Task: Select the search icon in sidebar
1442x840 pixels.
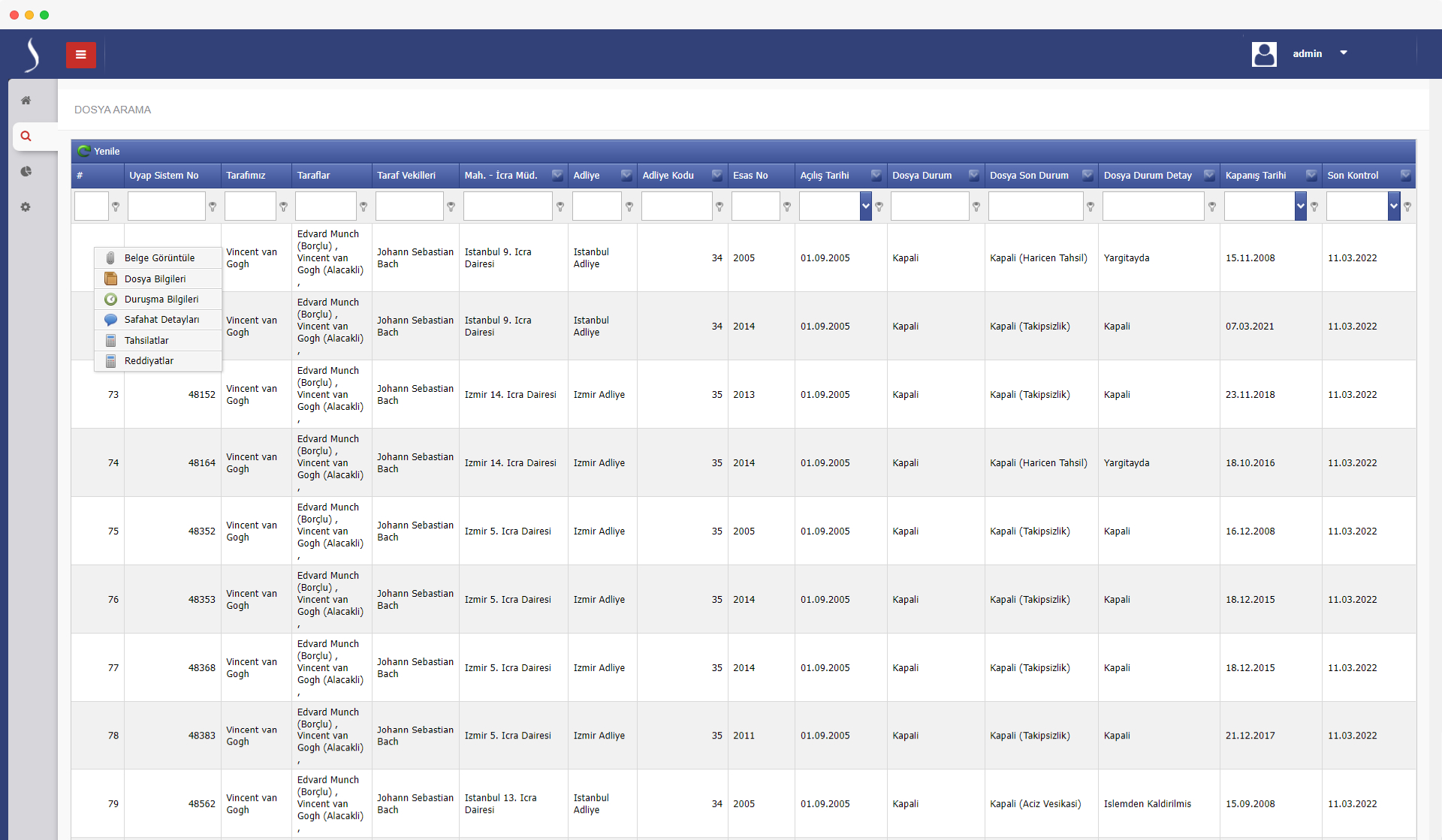Action: pyautogui.click(x=26, y=137)
